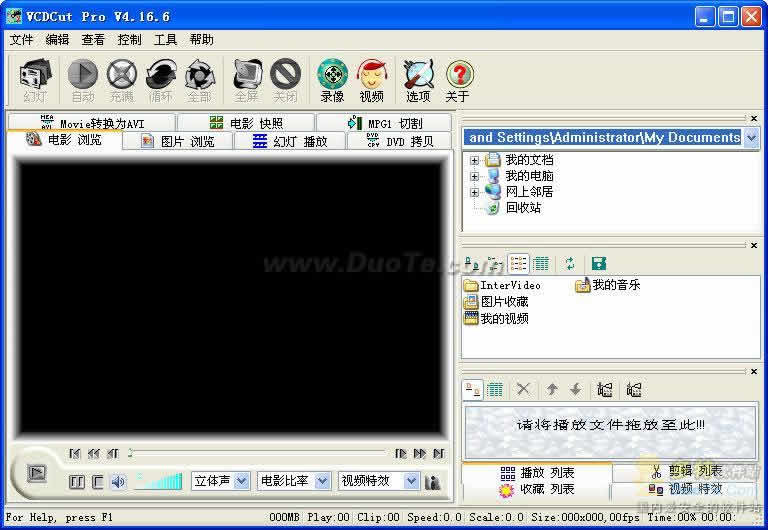Click the last camera icon in playlist toolbar
Screen dimensions: 768x530
pos(634,390)
